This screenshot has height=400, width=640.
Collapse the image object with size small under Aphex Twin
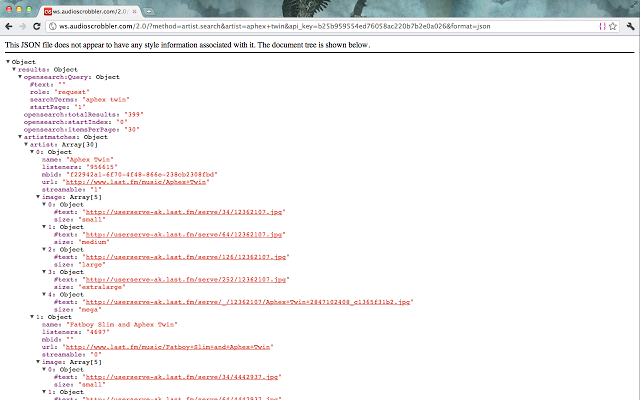[44, 204]
